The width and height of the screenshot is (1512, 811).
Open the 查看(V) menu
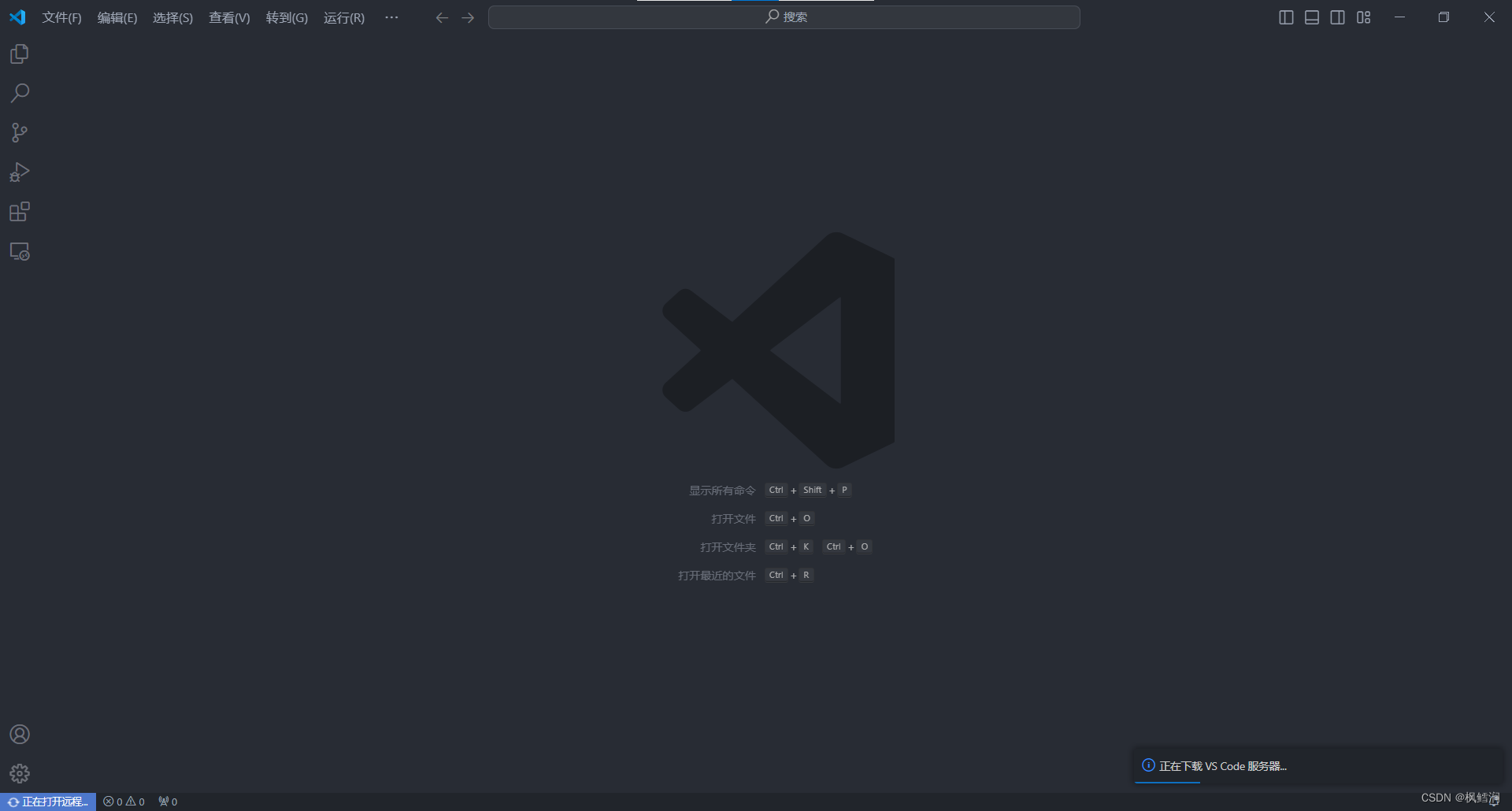tap(229, 17)
